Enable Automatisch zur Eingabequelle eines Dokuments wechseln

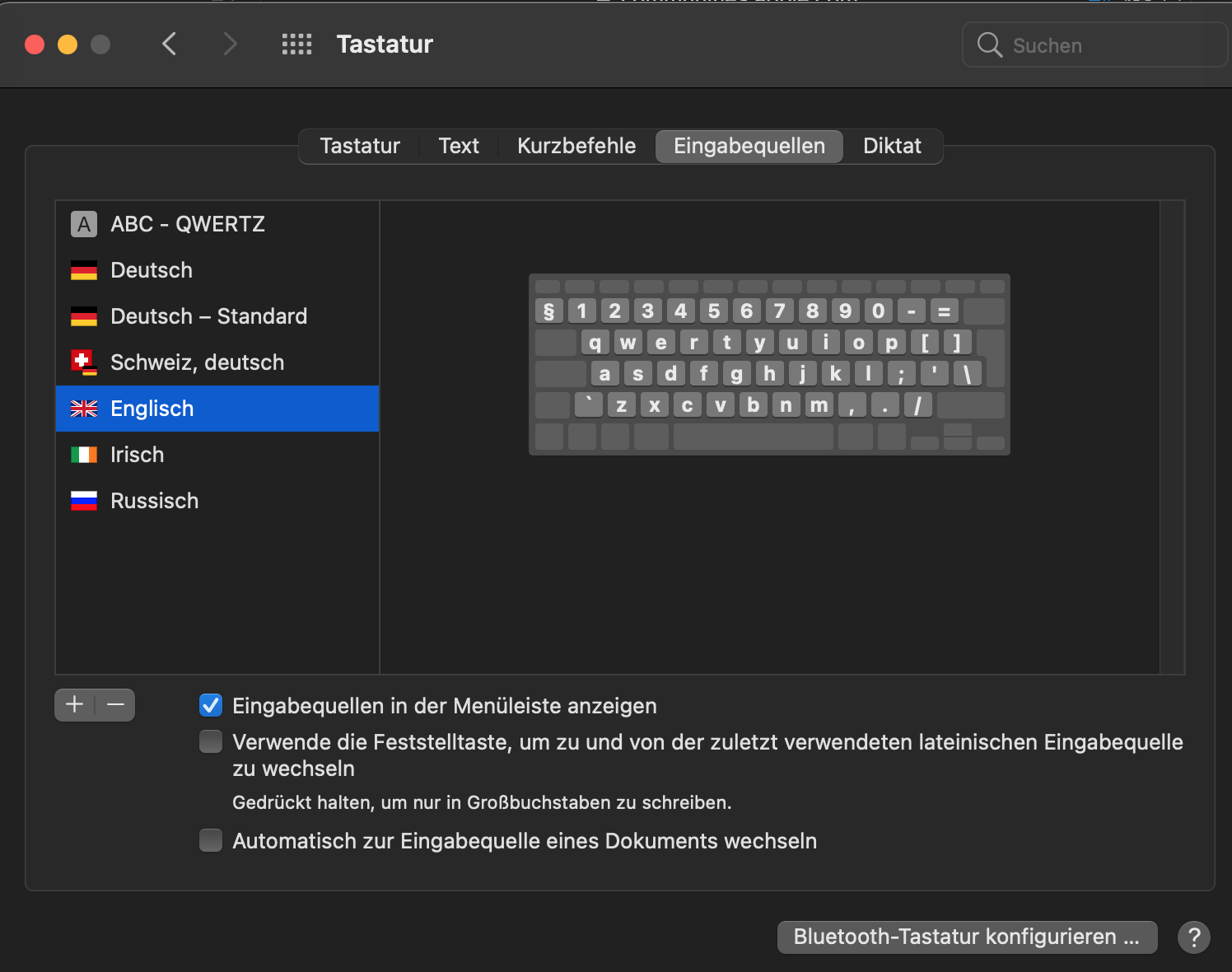(211, 840)
